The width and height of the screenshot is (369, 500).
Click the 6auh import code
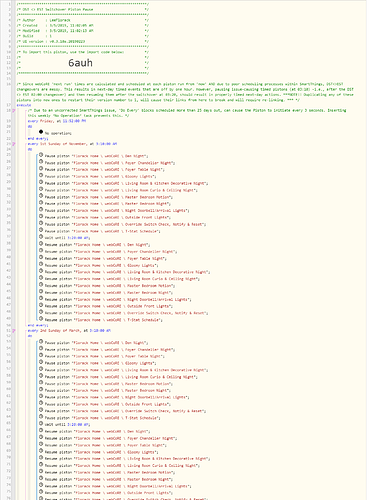(80, 63)
